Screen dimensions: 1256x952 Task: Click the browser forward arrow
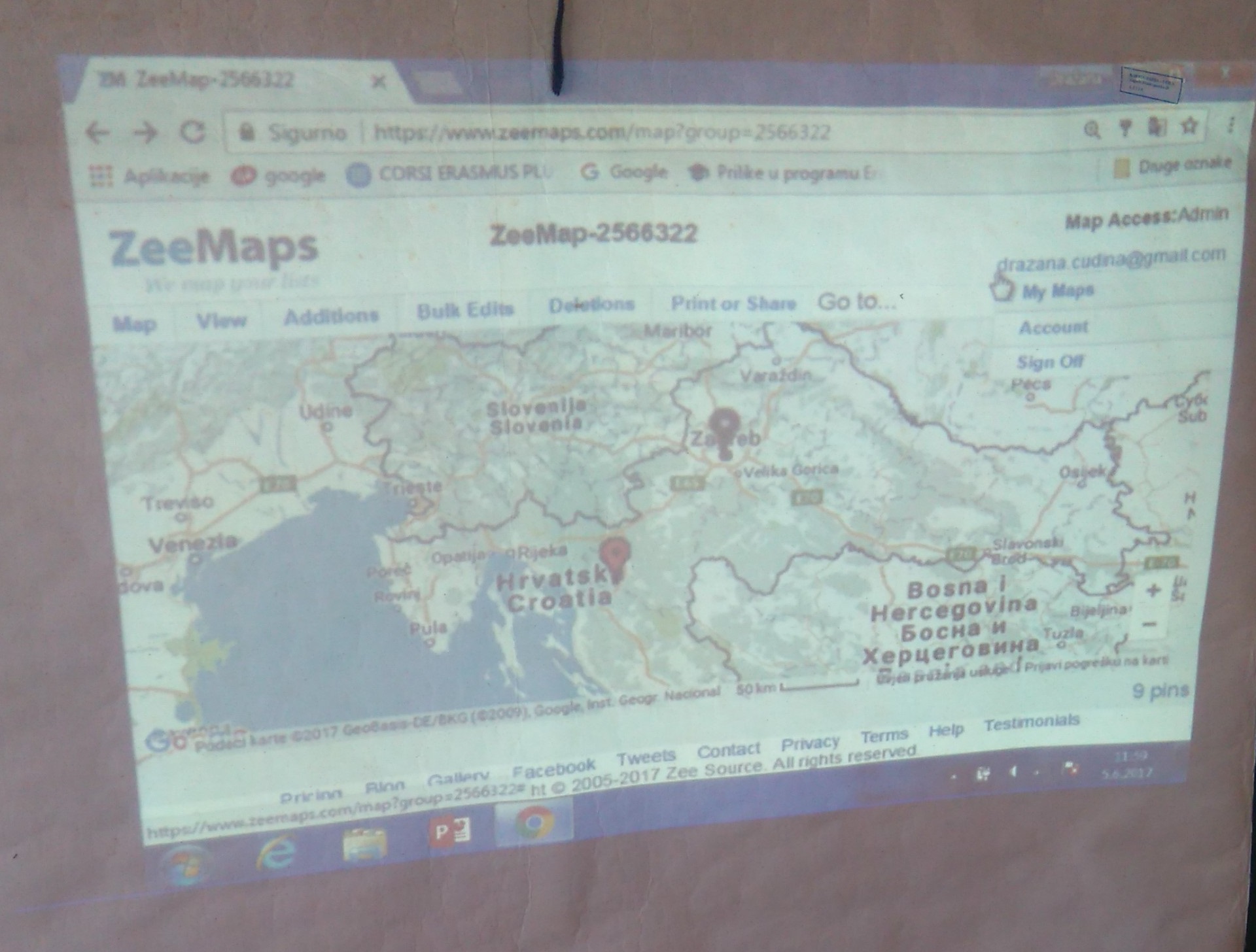[x=144, y=133]
